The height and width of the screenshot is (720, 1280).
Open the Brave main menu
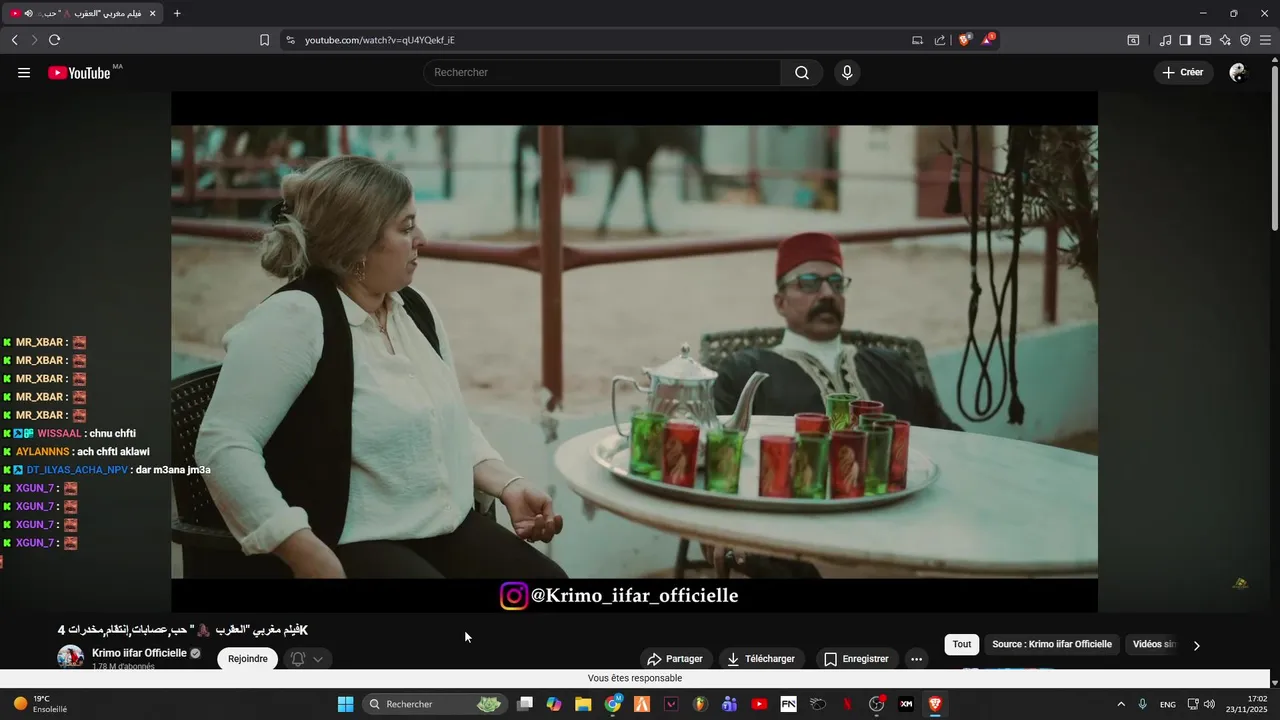tap(1265, 40)
